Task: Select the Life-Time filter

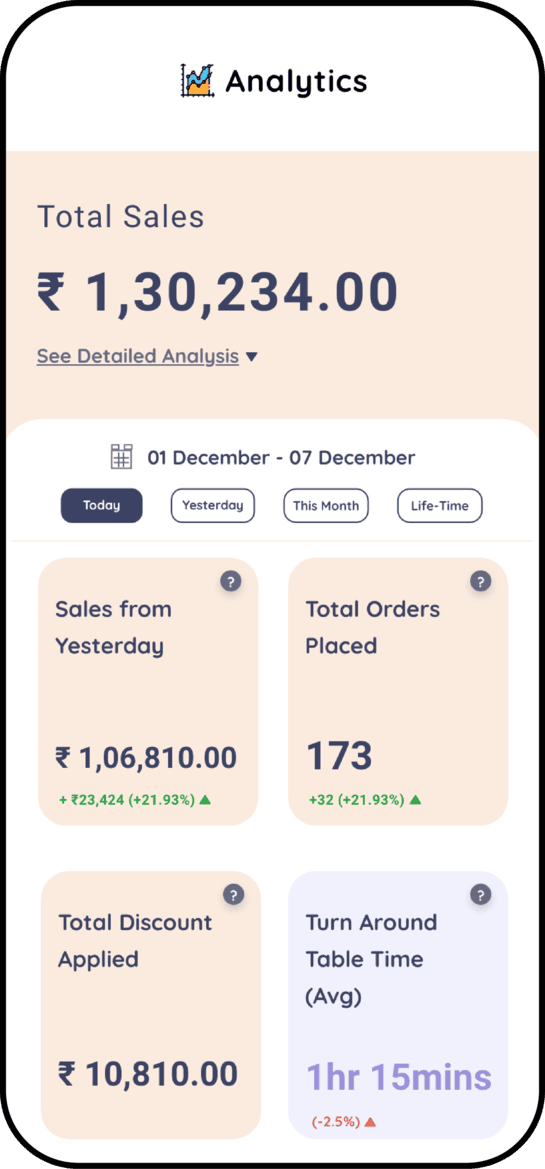Action: tap(440, 505)
